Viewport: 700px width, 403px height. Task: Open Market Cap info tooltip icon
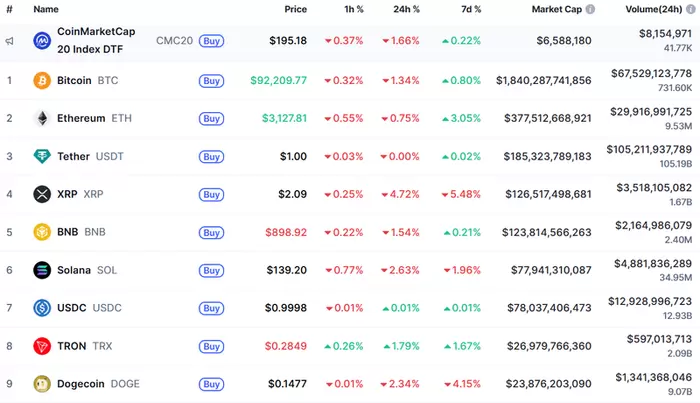pyautogui.click(x=590, y=9)
